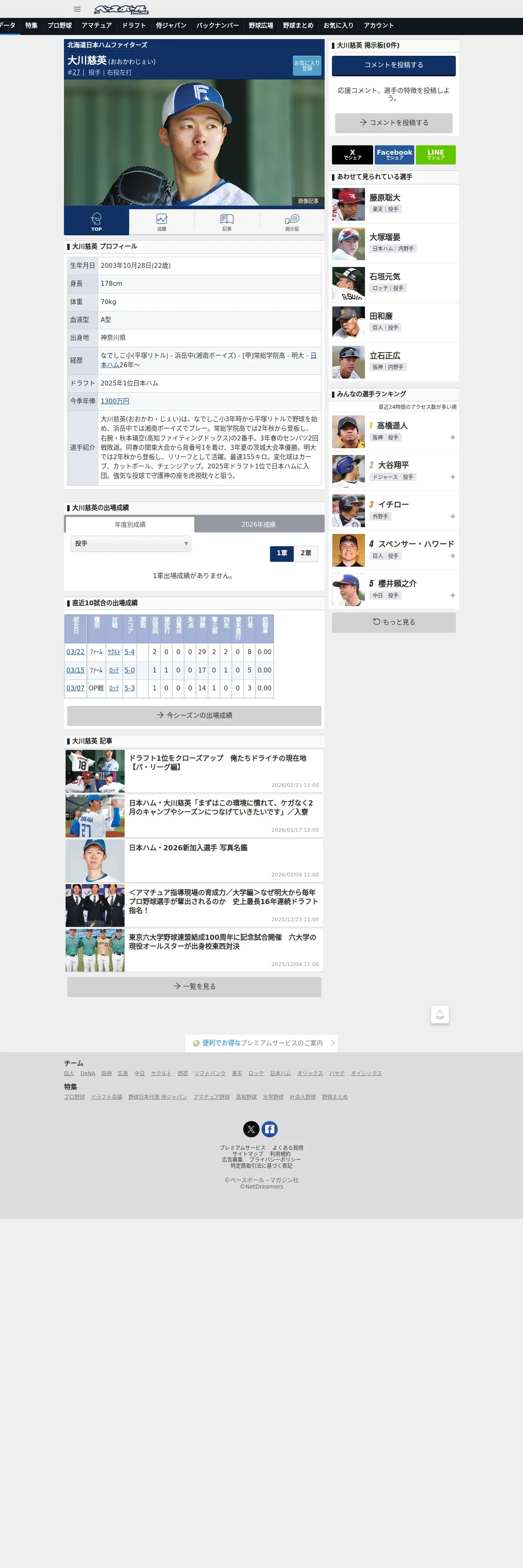Open footer Facebook social icon
Viewport: 523px width, 1568px height.
click(270, 1129)
